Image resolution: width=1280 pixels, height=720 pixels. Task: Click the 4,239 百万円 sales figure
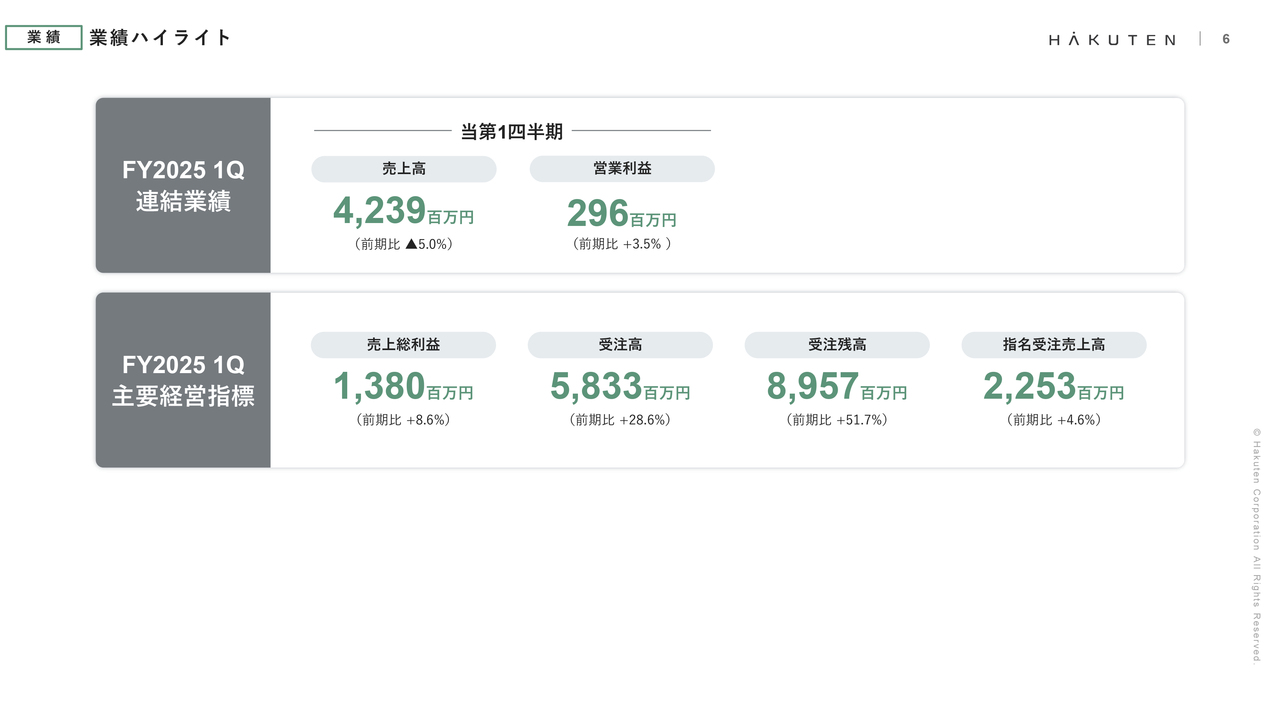403,212
